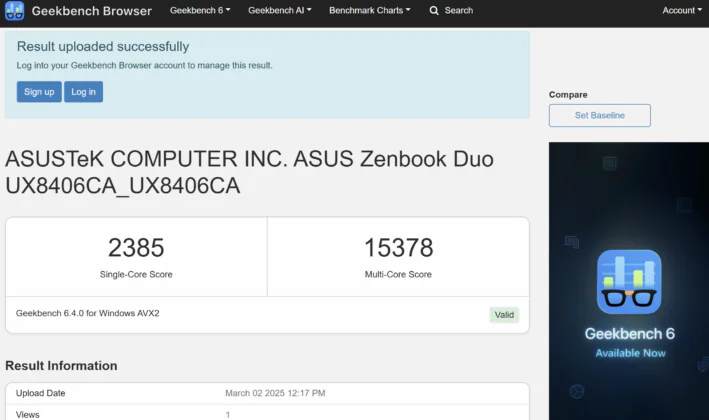Click the Valid badge
Image resolution: width=709 pixels, height=420 pixels.
click(x=504, y=315)
